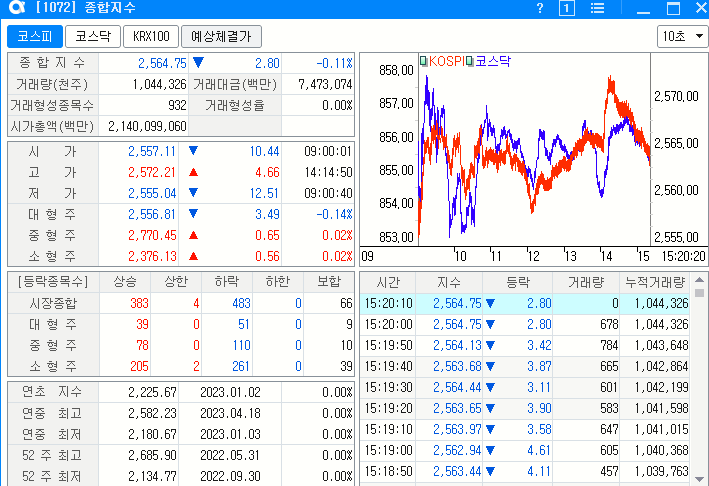709x486 pixels.
Task: Click the 연중 최저 date 2023.01.03
Action: (x=230, y=434)
